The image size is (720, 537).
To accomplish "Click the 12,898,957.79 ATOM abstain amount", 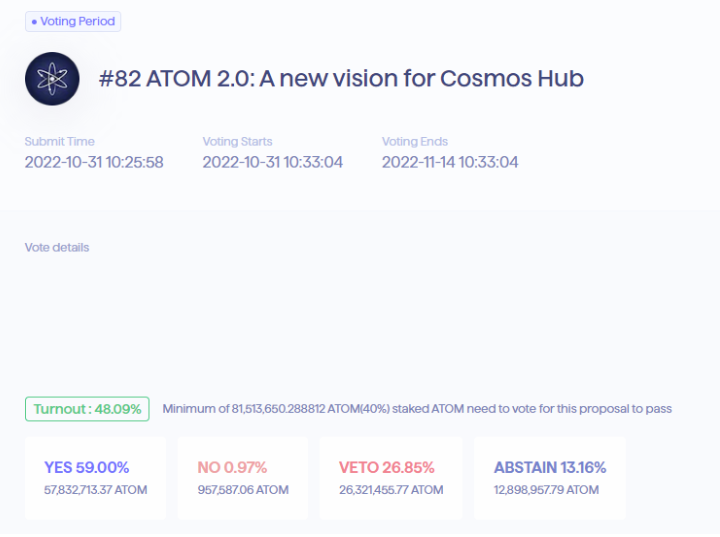I will point(546,490).
